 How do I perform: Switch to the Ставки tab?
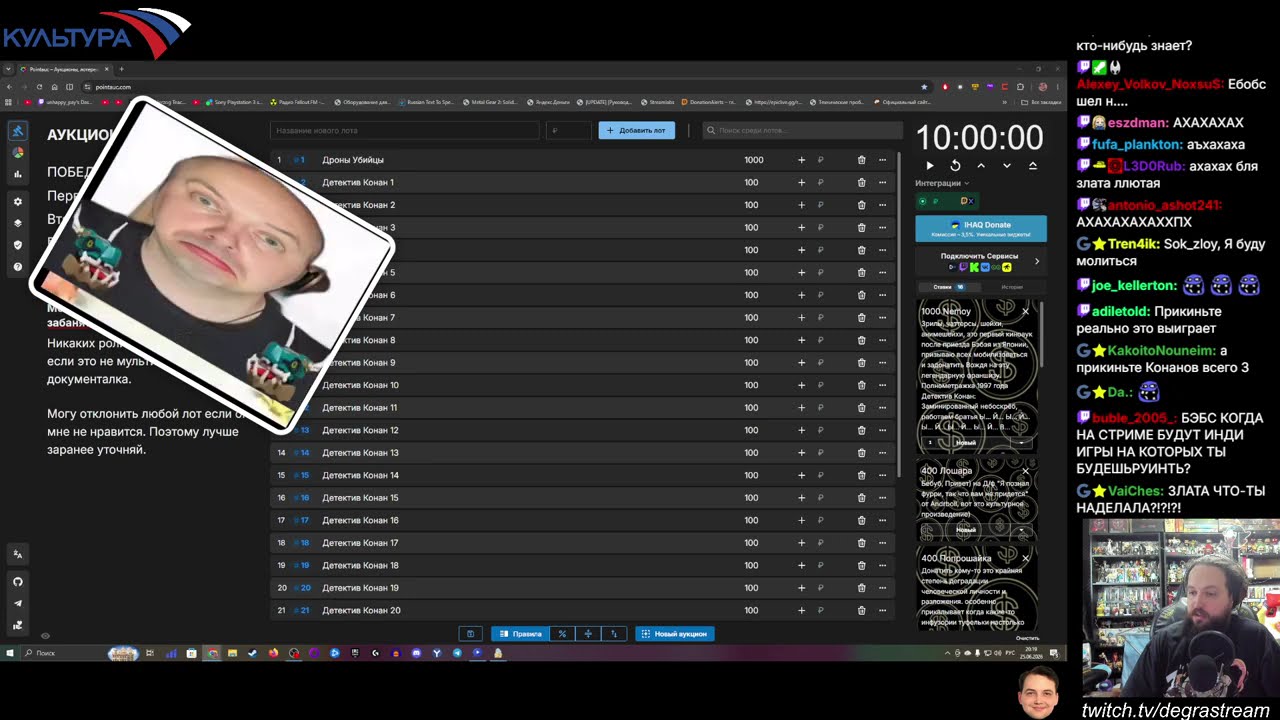(948, 287)
